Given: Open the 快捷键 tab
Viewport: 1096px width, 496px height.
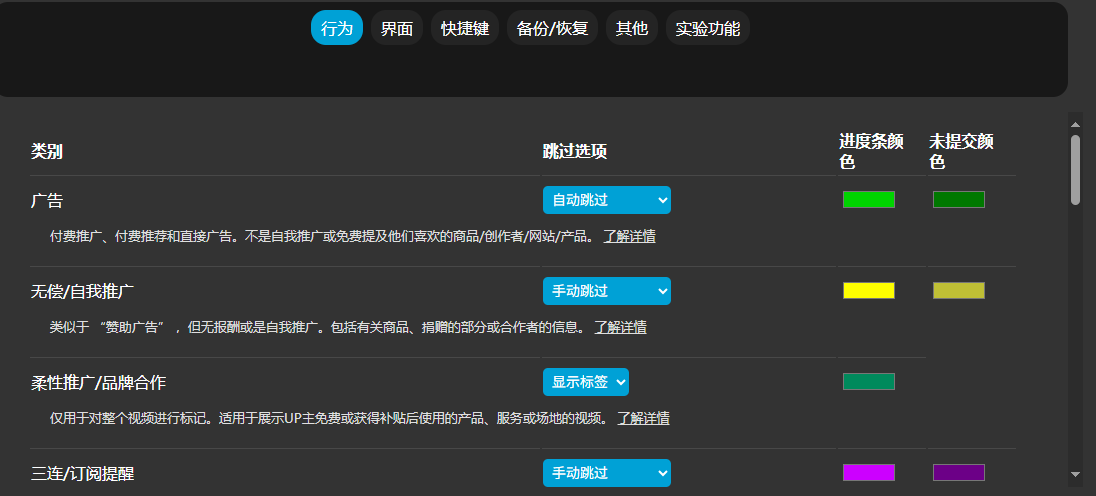Looking at the screenshot, I should pyautogui.click(x=465, y=28).
